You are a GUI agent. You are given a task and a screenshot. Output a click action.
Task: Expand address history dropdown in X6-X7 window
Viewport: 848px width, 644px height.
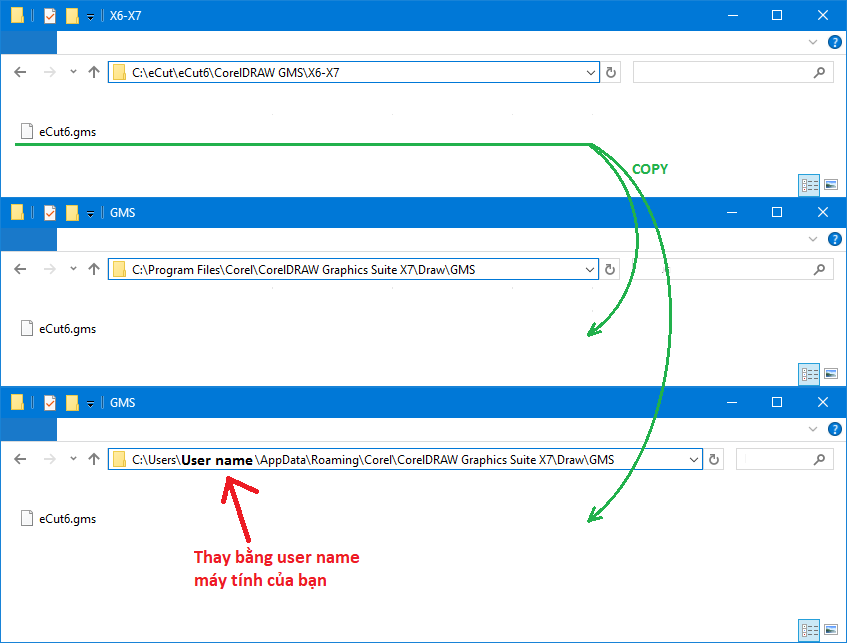[591, 72]
